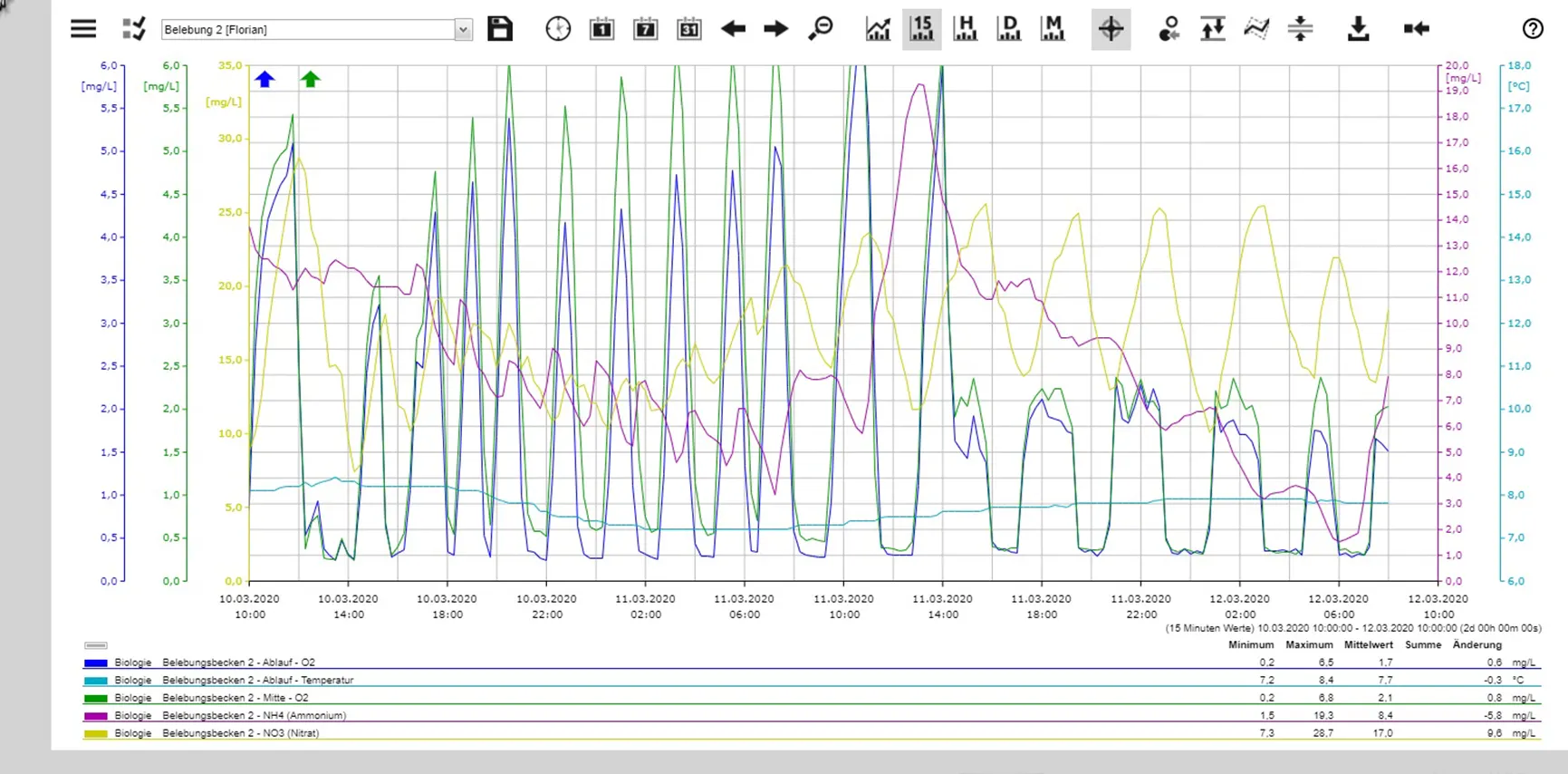Switch to hourly values resolution
The image size is (1568, 774).
[x=966, y=29]
